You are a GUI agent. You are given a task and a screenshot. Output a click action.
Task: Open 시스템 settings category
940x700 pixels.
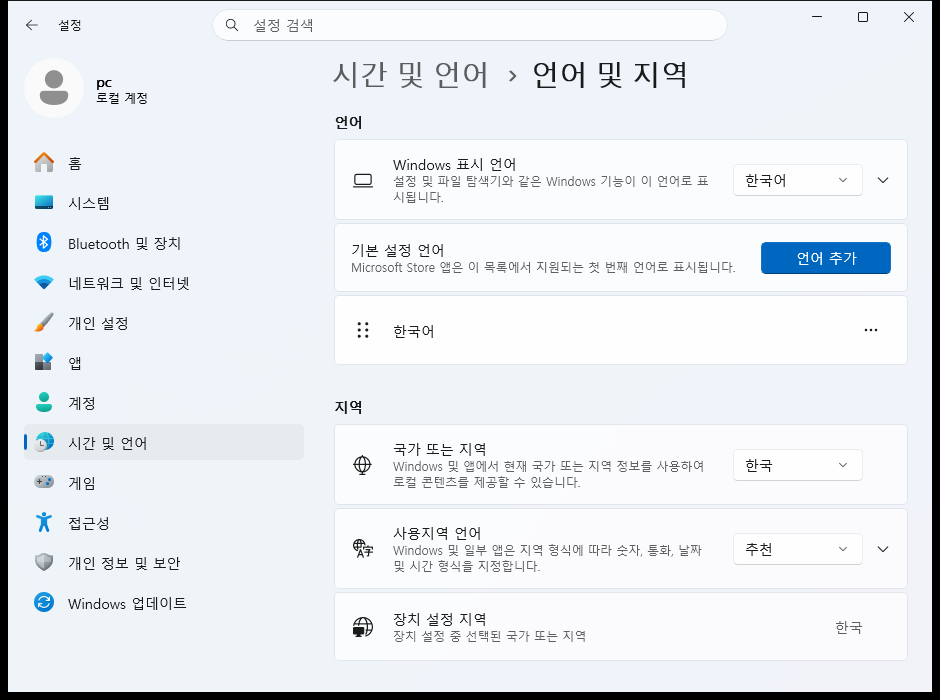point(164,203)
